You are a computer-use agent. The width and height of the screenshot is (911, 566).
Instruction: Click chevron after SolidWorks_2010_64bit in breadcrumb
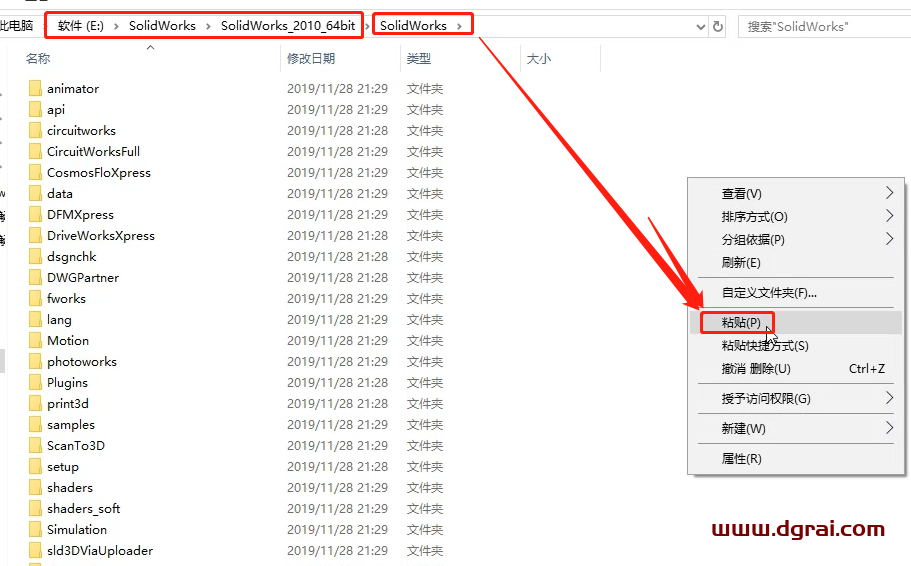367,26
